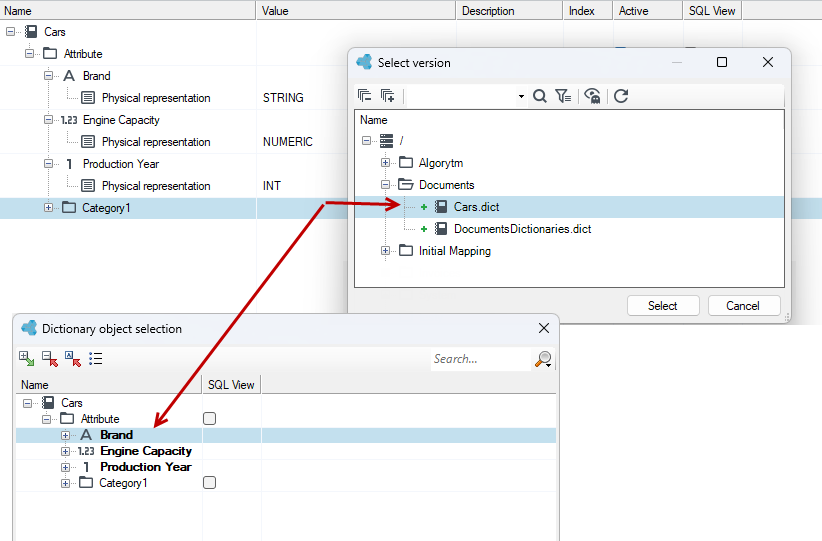The width and height of the screenshot is (822, 541).
Task: Click the Cars.dict file icon
Action: 441,207
